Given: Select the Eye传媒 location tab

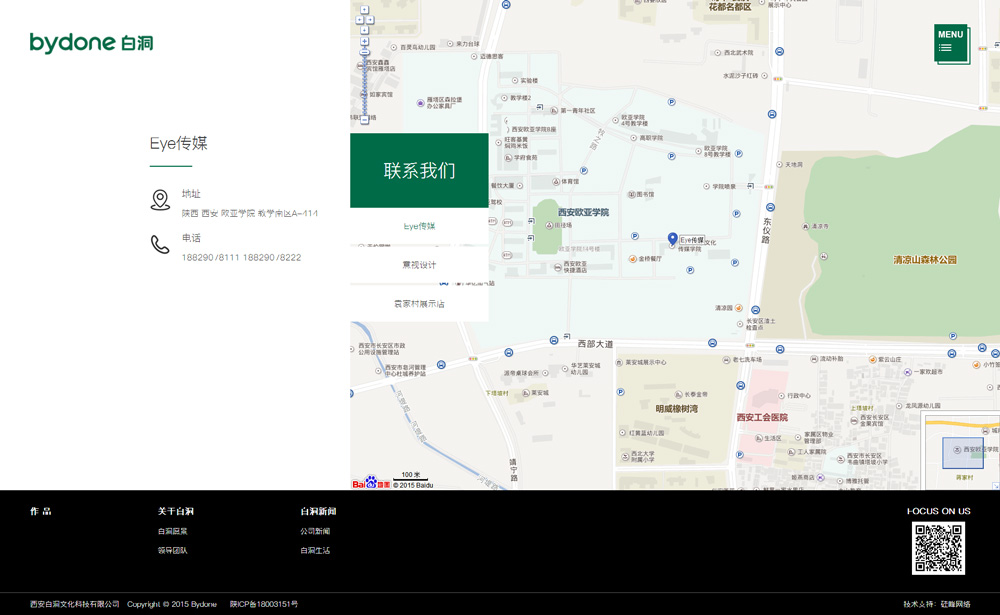Looking at the screenshot, I should click(419, 226).
